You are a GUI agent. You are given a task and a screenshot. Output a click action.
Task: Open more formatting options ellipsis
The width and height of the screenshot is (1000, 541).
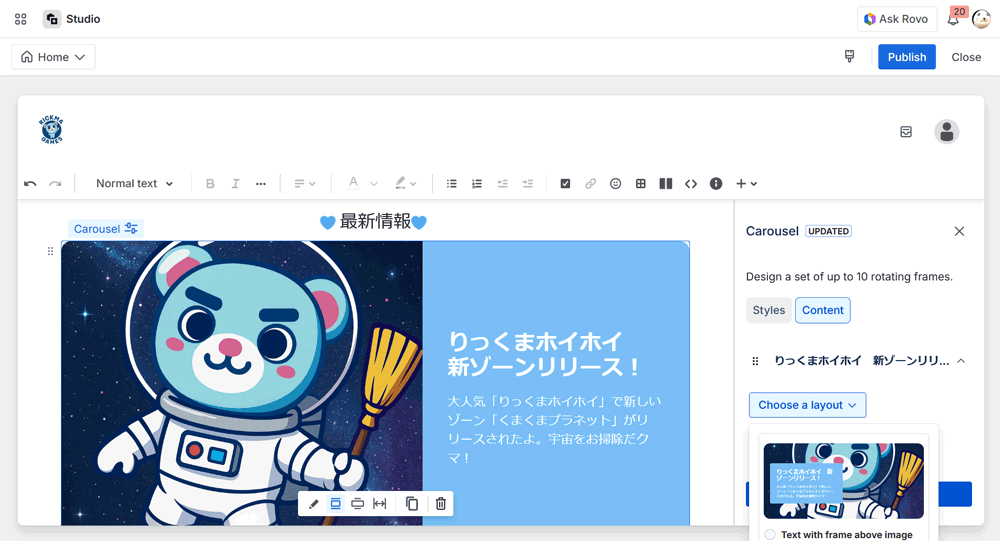pos(260,184)
